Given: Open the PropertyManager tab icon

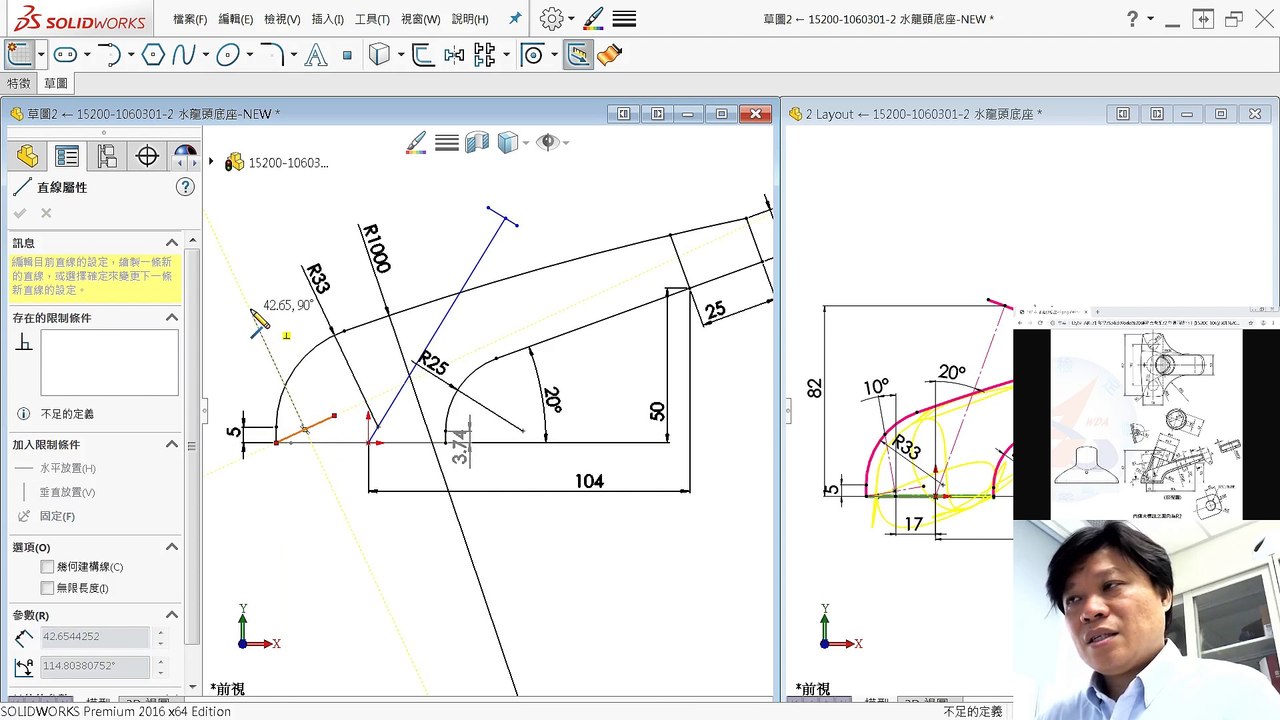Looking at the screenshot, I should (67, 156).
